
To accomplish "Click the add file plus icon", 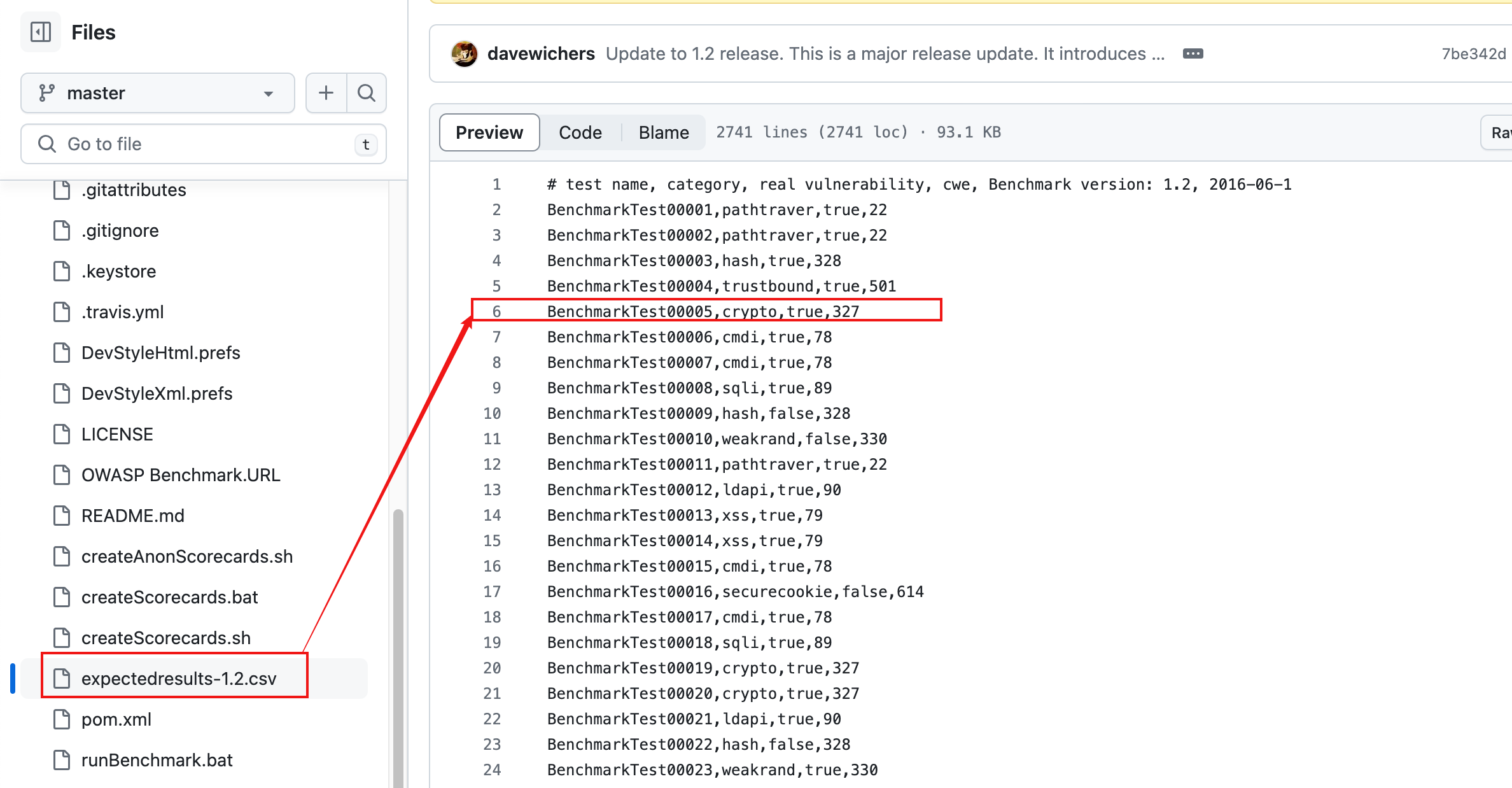I will (326, 93).
